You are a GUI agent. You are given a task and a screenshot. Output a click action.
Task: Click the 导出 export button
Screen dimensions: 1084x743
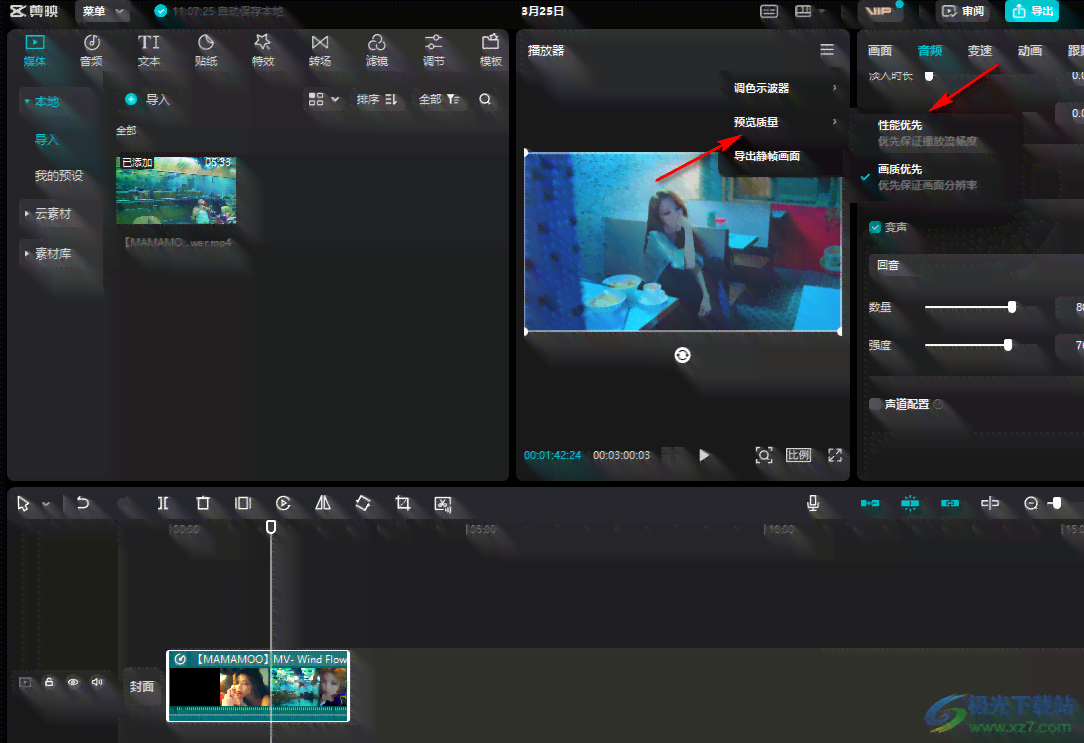pyautogui.click(x=1032, y=11)
